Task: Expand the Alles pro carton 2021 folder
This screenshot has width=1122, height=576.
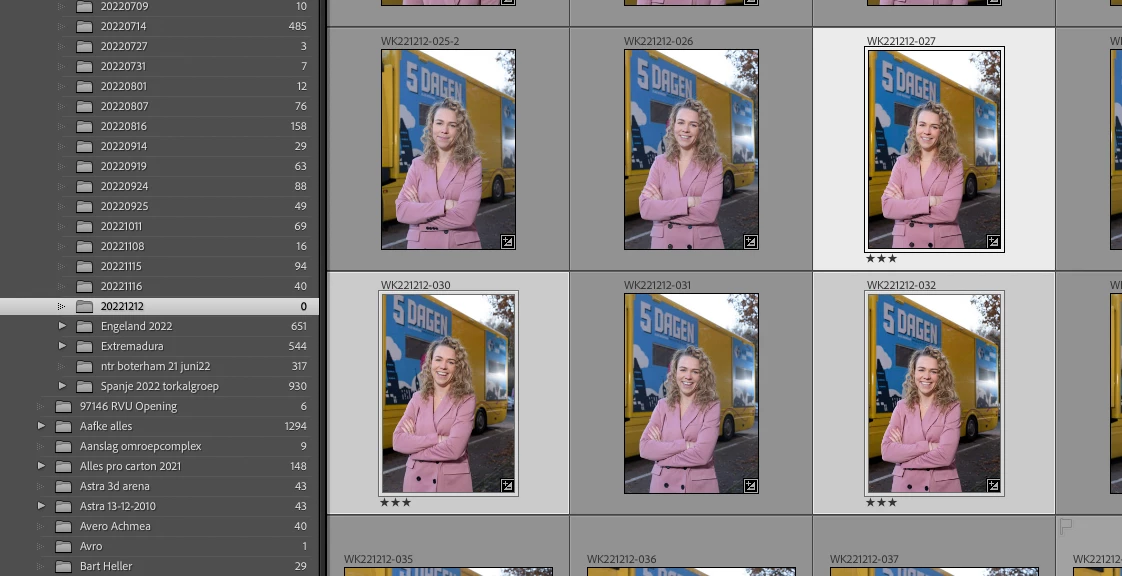Action: tap(41, 467)
